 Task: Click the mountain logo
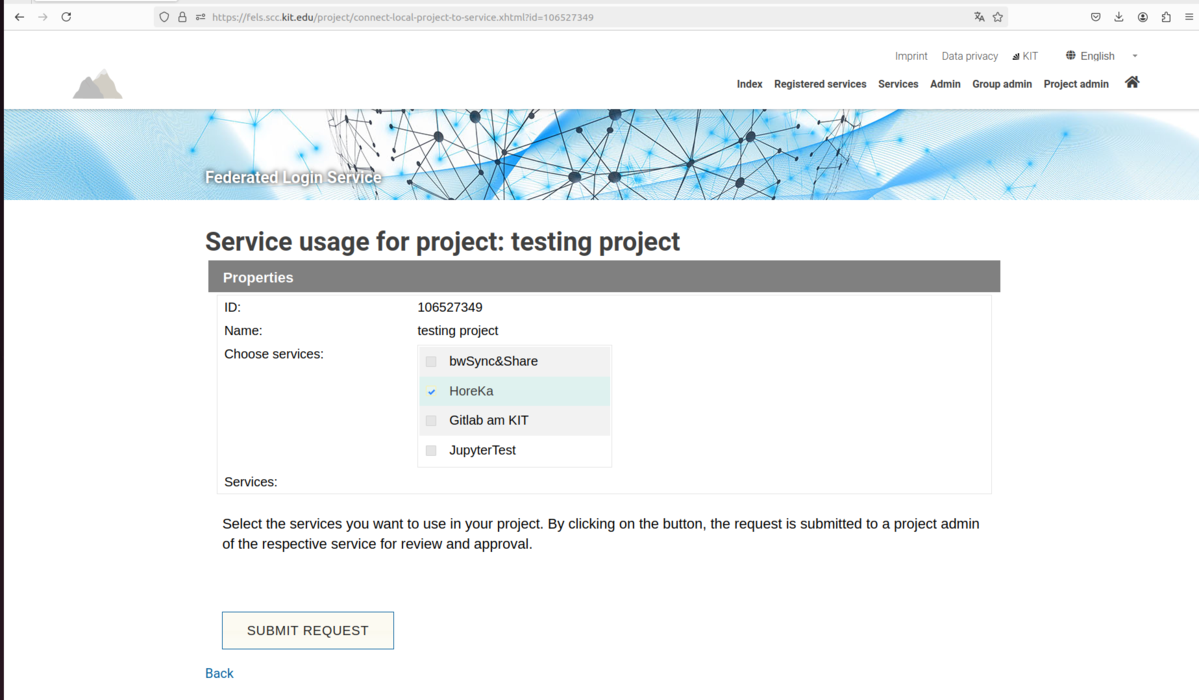[x=97, y=84]
